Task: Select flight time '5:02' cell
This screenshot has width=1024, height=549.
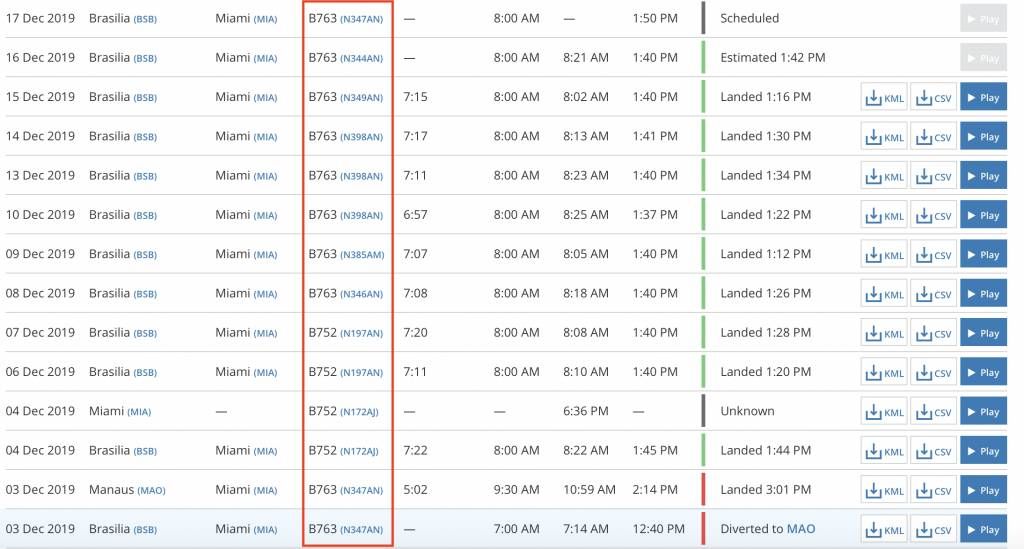Action: [x=415, y=490]
